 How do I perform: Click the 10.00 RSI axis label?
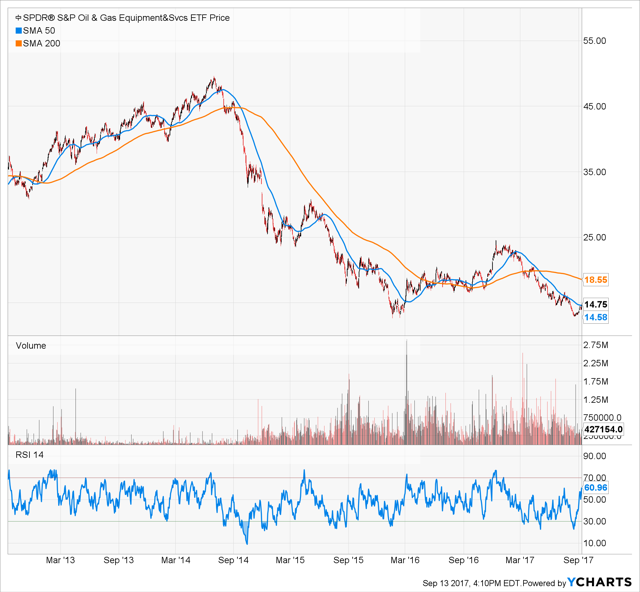point(595,543)
